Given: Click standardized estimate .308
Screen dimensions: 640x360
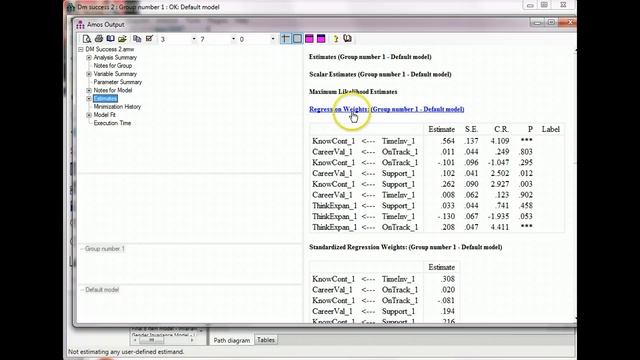Looking at the screenshot, I should (x=448, y=279).
